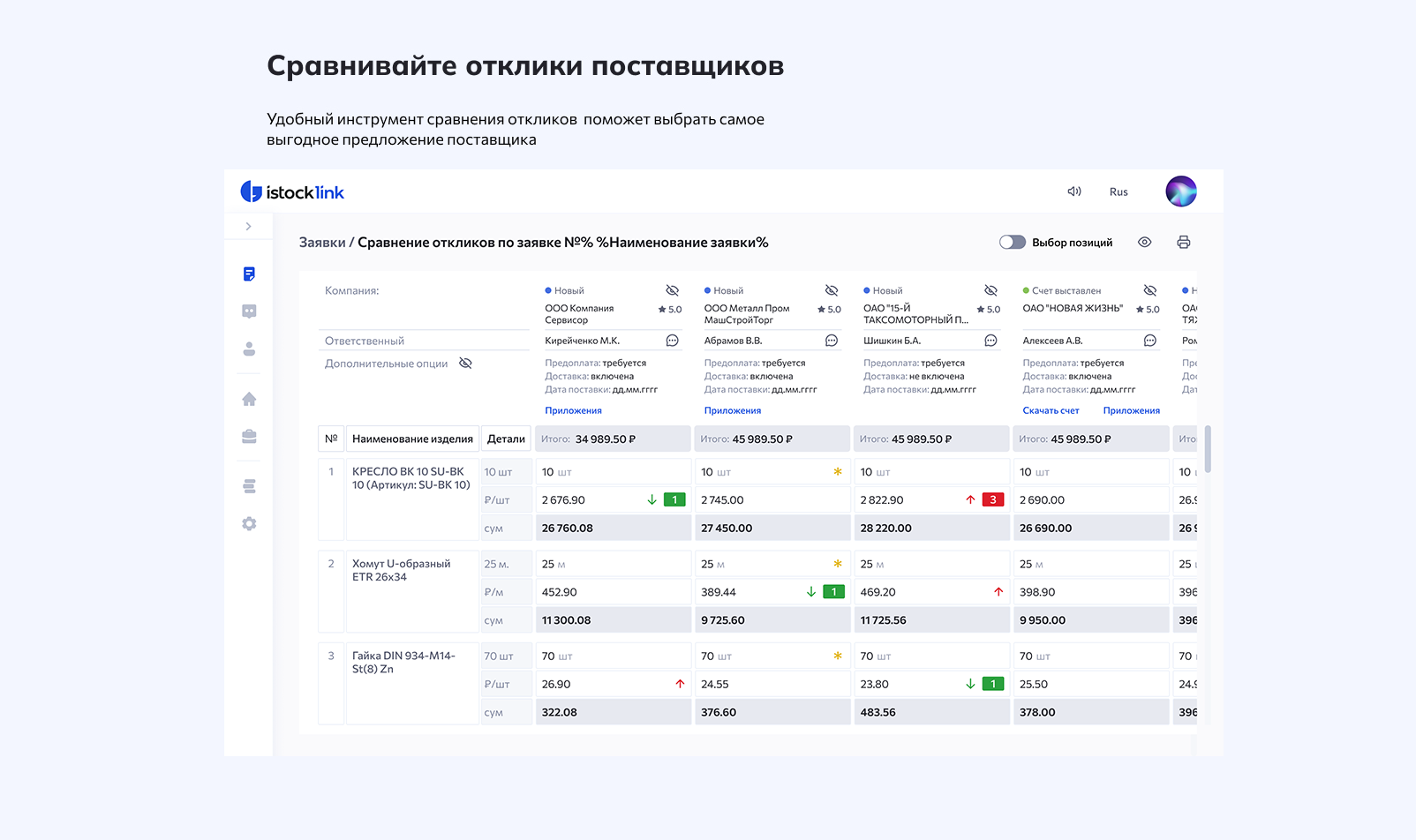Open chat with Кирейченко М.К.

[x=672, y=341]
